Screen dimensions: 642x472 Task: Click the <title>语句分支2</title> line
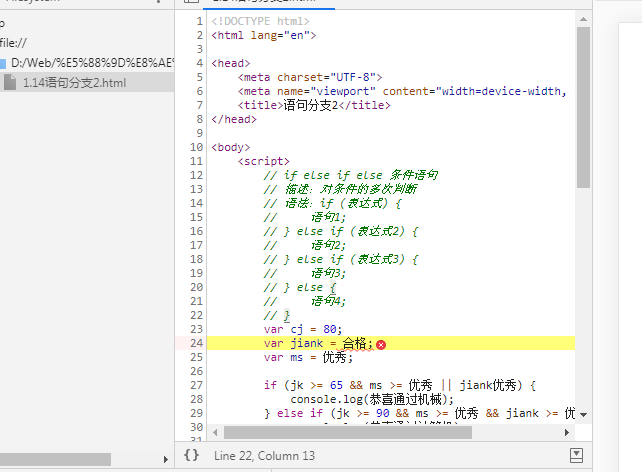point(314,105)
